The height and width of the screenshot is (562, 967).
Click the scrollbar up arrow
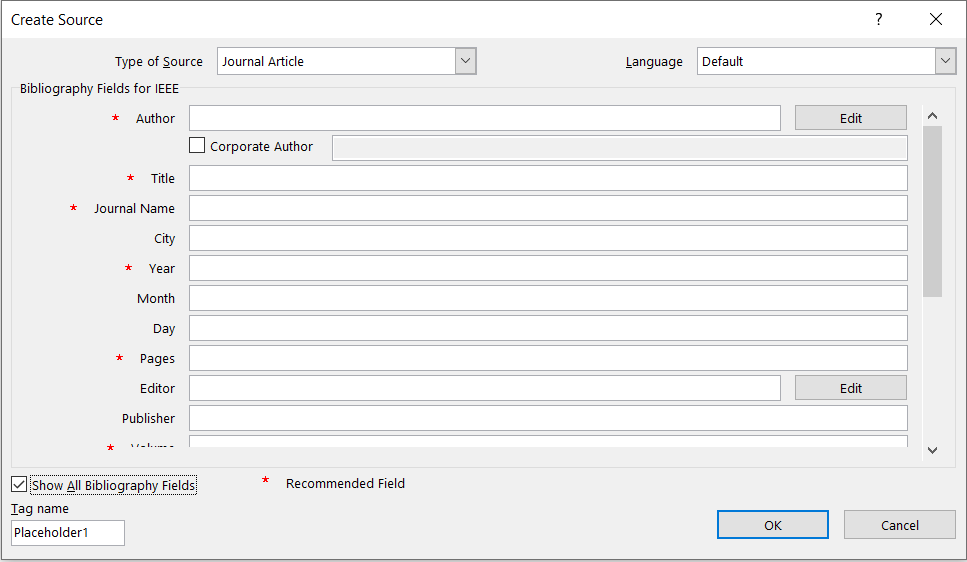(932, 116)
